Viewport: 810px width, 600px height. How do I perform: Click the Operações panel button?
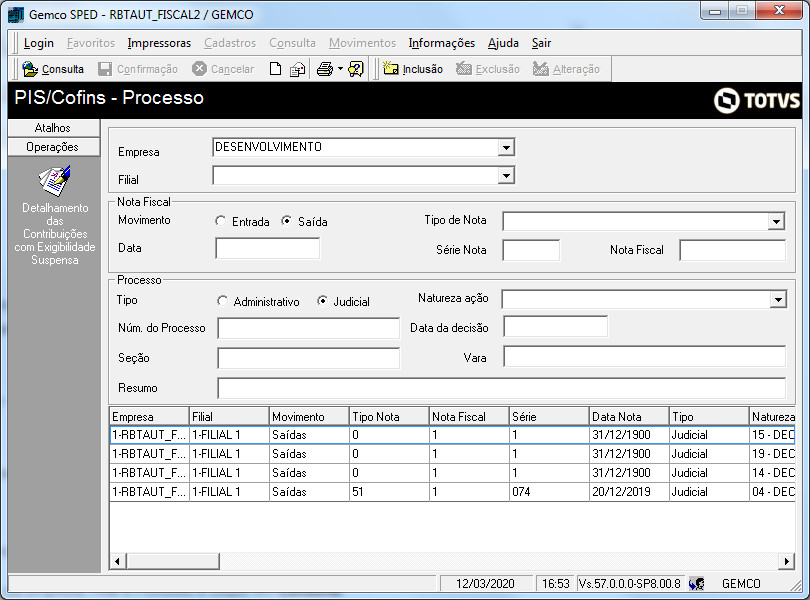(54, 147)
